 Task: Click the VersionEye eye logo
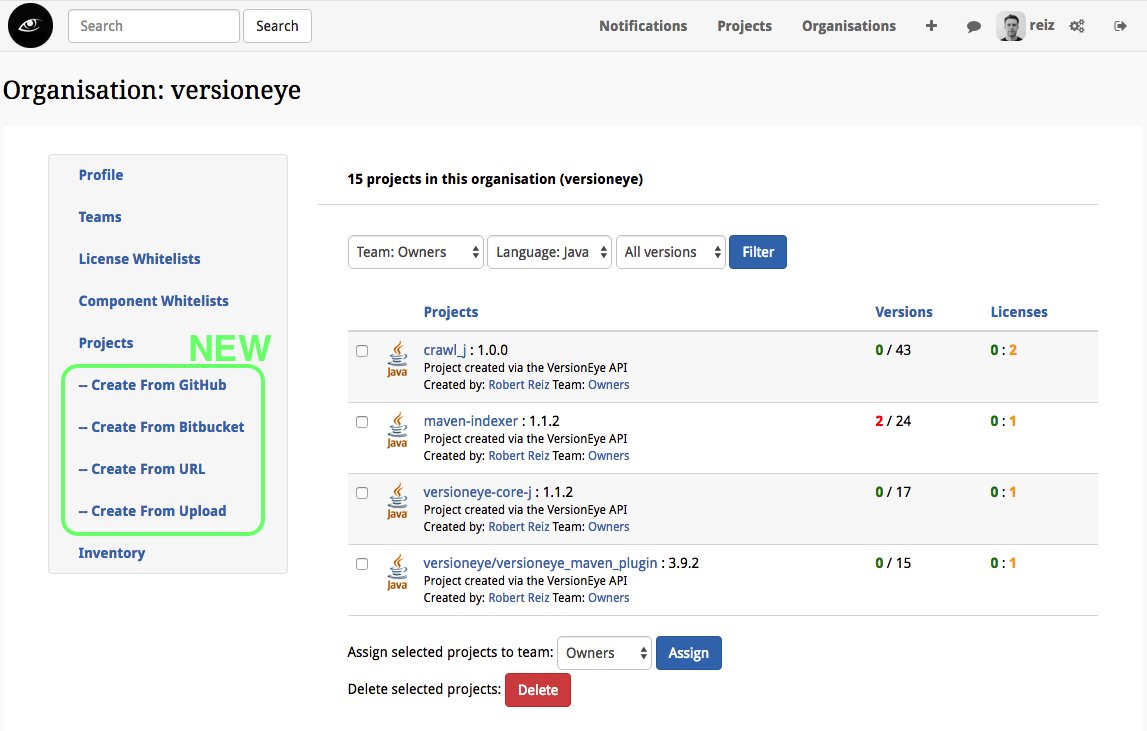click(30, 26)
